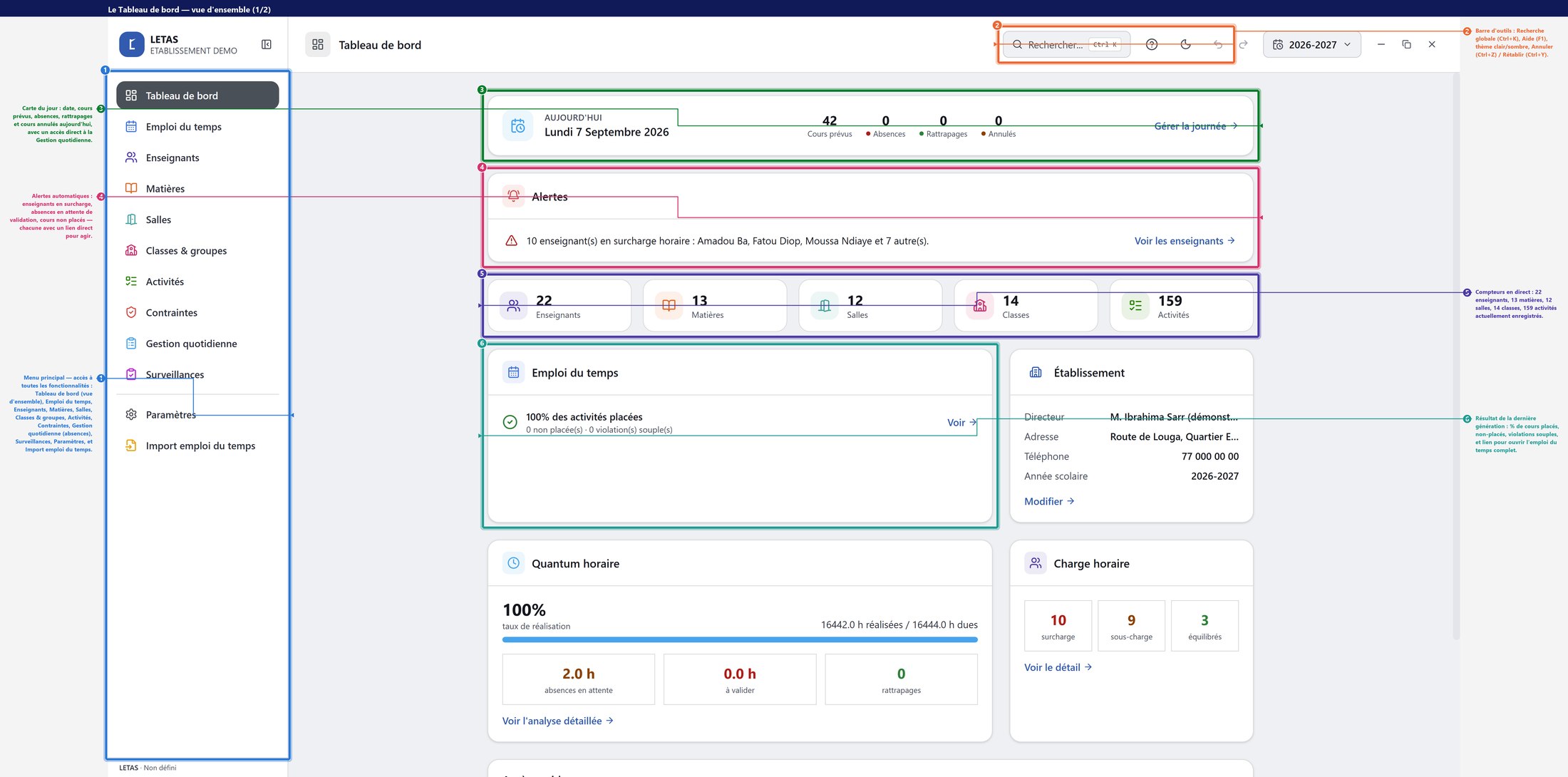Click the Activités list icon in sidebar
Viewport: 1568px width, 777px height.
(x=131, y=282)
